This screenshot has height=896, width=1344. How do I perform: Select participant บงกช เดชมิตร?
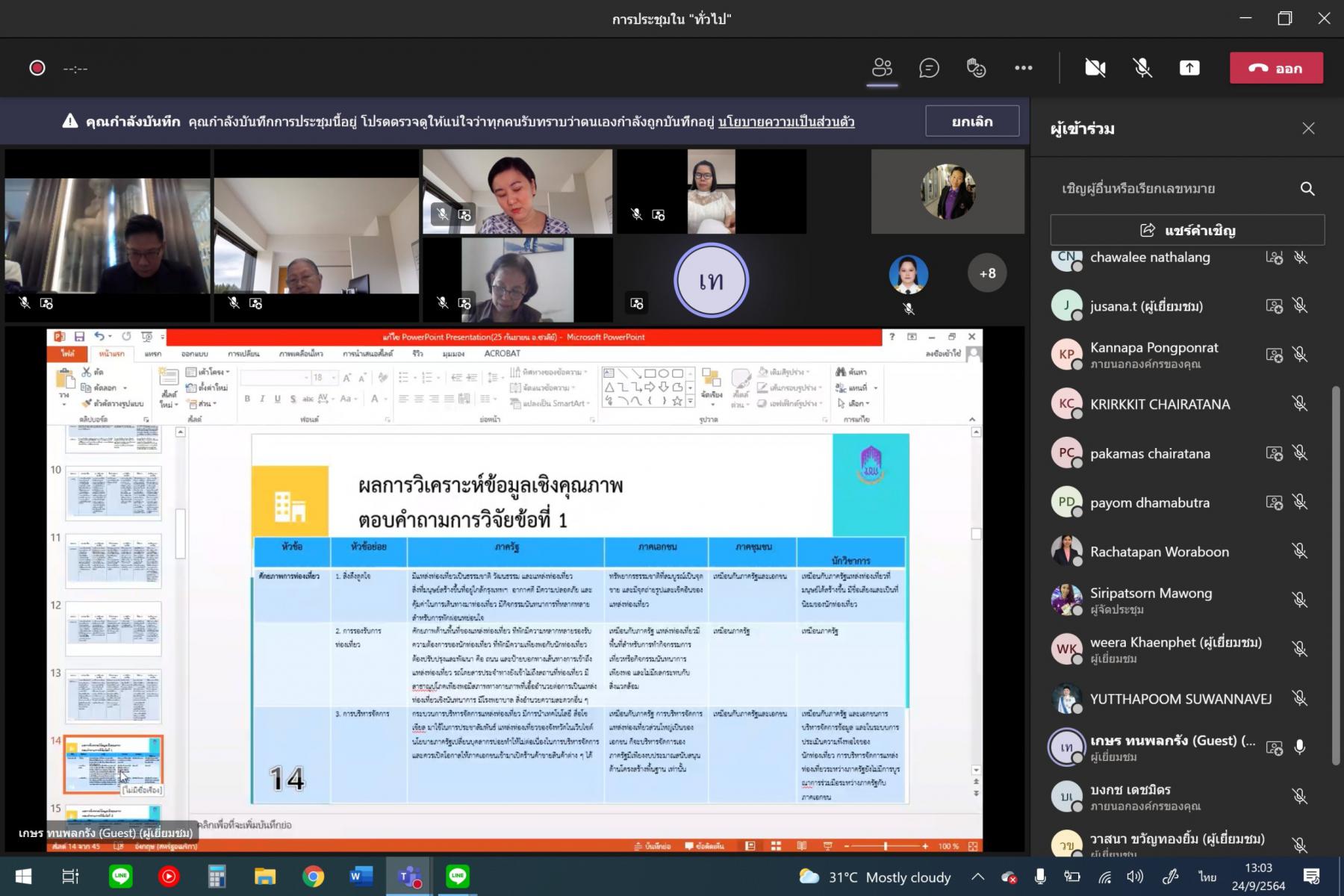pyautogui.click(x=1180, y=797)
